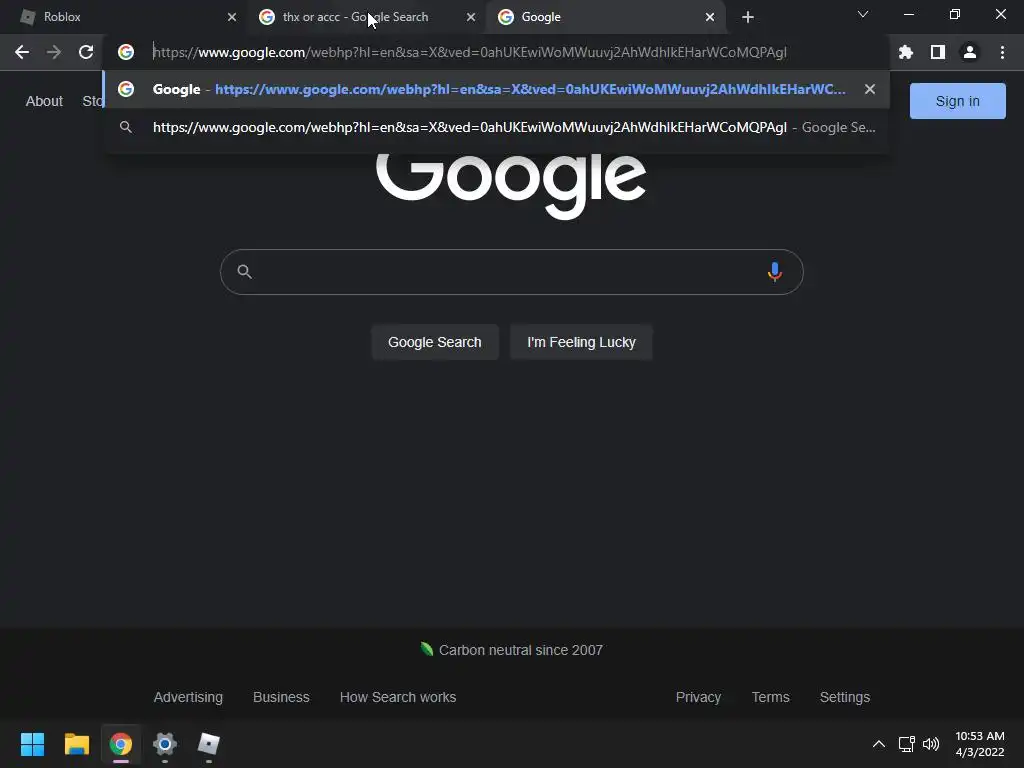Open Chrome's three-dot menu
The width and height of the screenshot is (1024, 768).
(1002, 52)
